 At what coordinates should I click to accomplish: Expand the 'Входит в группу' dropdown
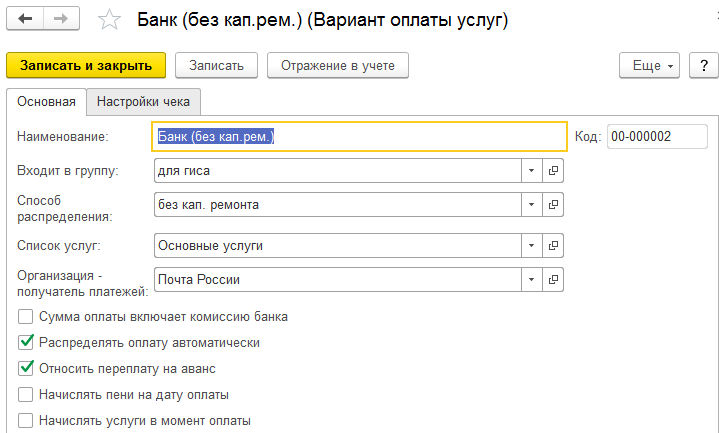point(532,171)
